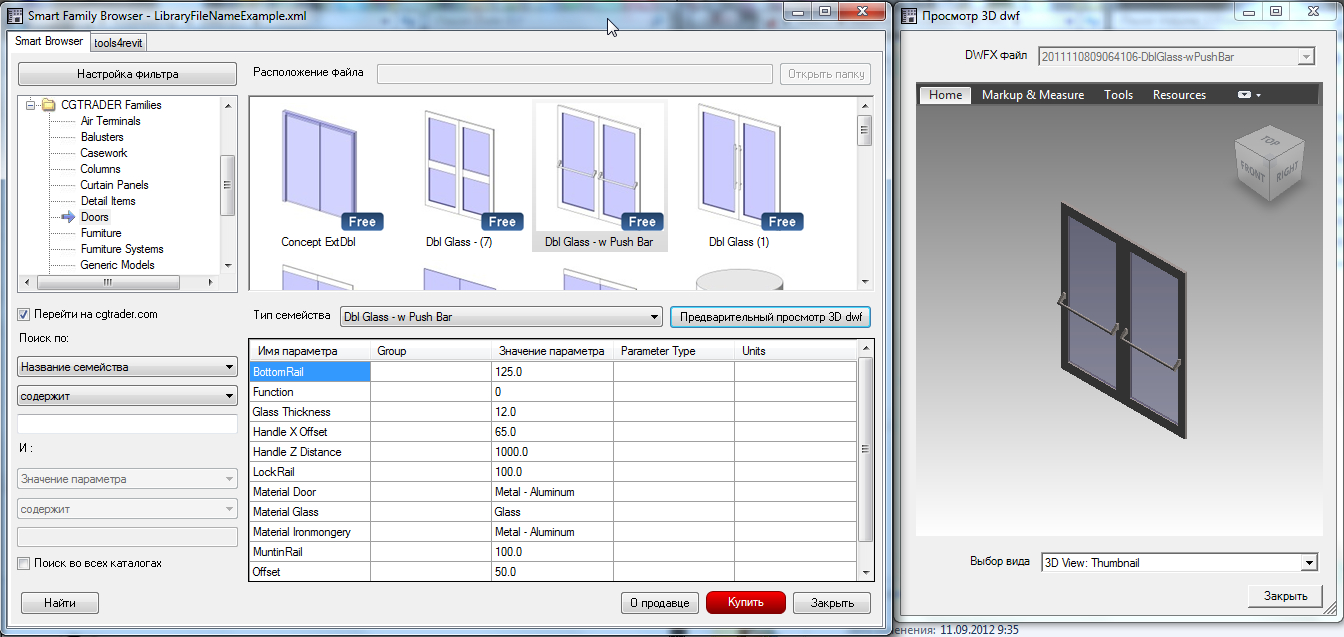
Task: Click Закрыть in the 3D dwf viewer
Action: point(1285,596)
